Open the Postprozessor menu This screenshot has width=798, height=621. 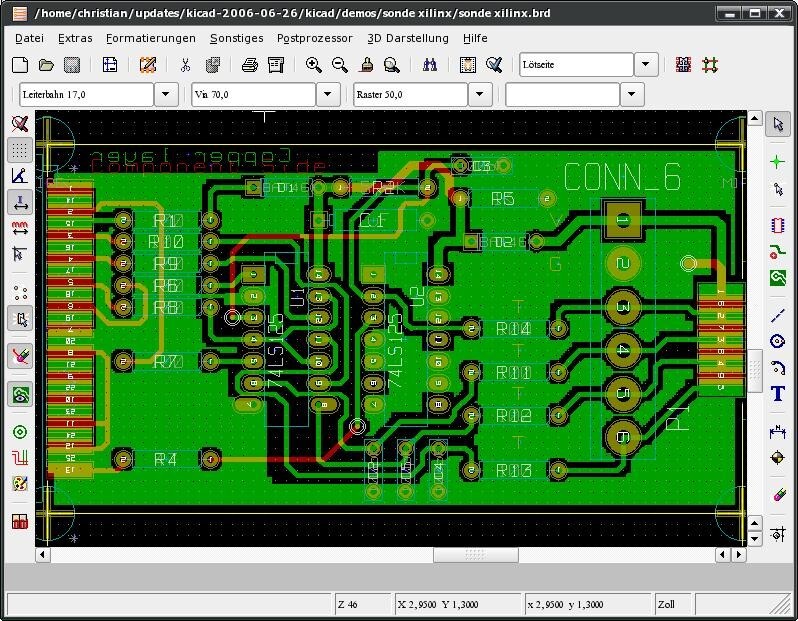[x=315, y=38]
